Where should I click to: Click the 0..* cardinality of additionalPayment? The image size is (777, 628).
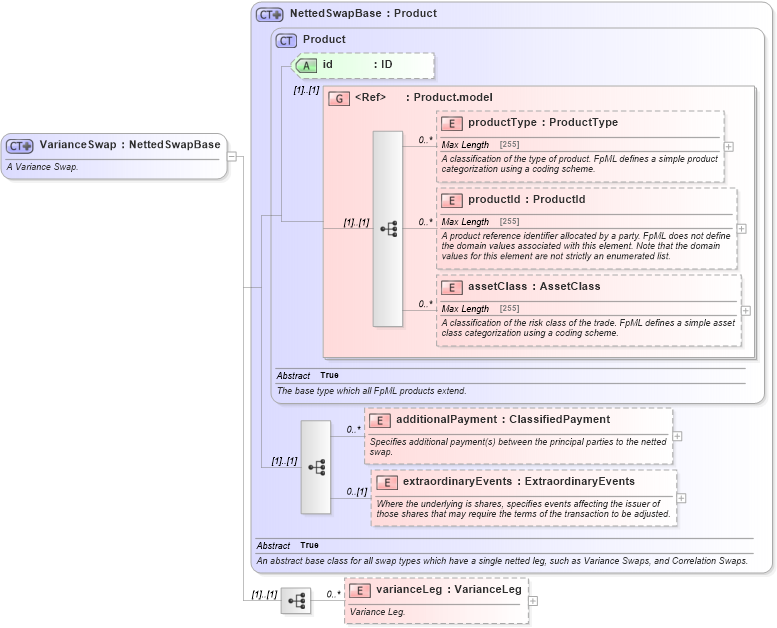point(354,430)
